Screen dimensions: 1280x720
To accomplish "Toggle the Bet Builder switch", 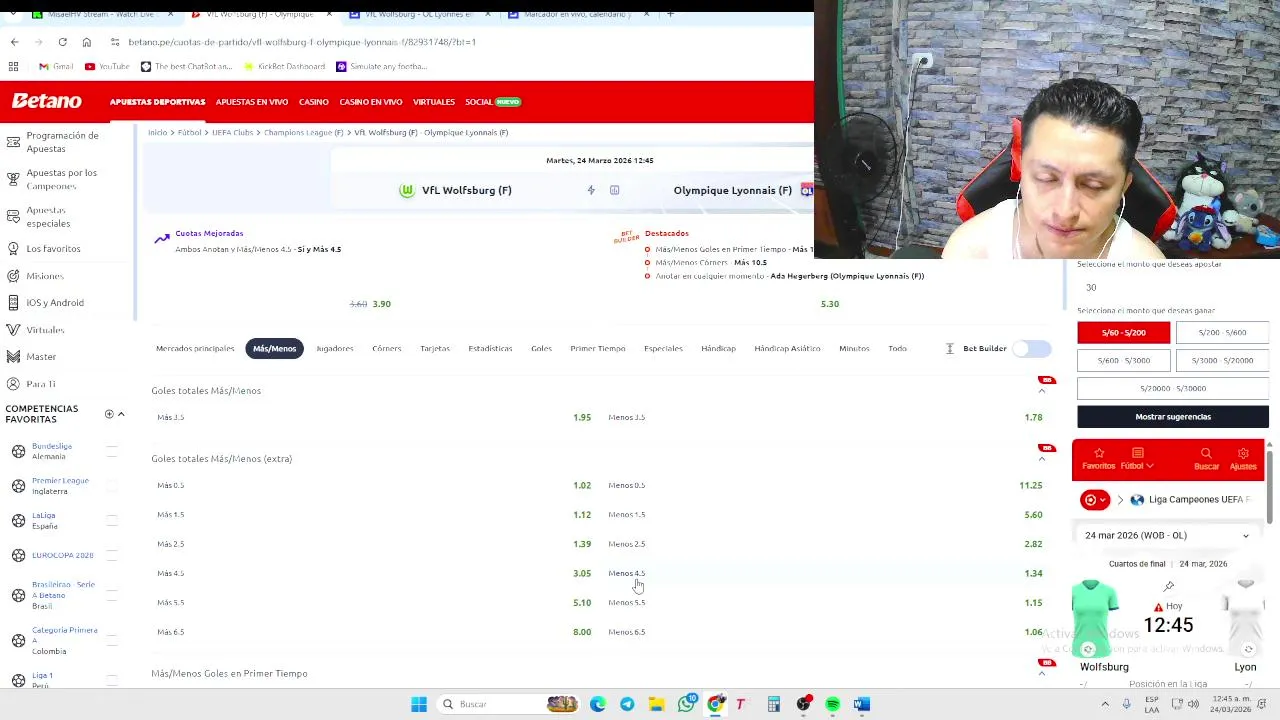I will click(x=1031, y=348).
